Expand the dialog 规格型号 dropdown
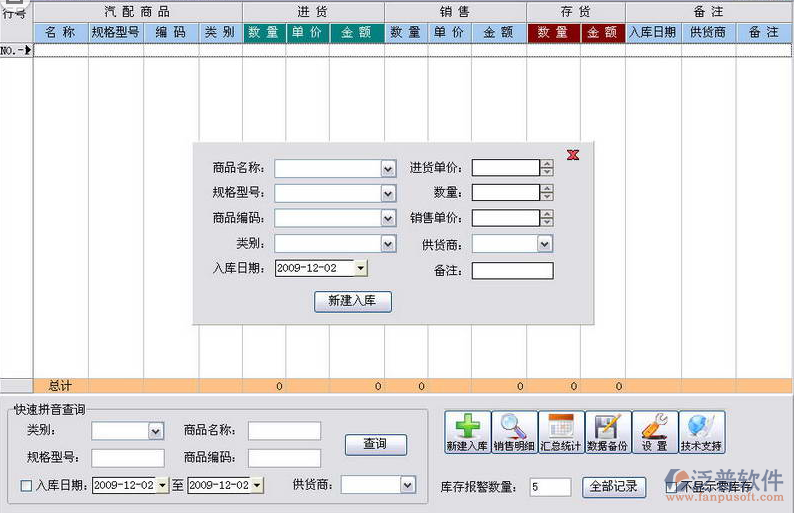 click(388, 193)
